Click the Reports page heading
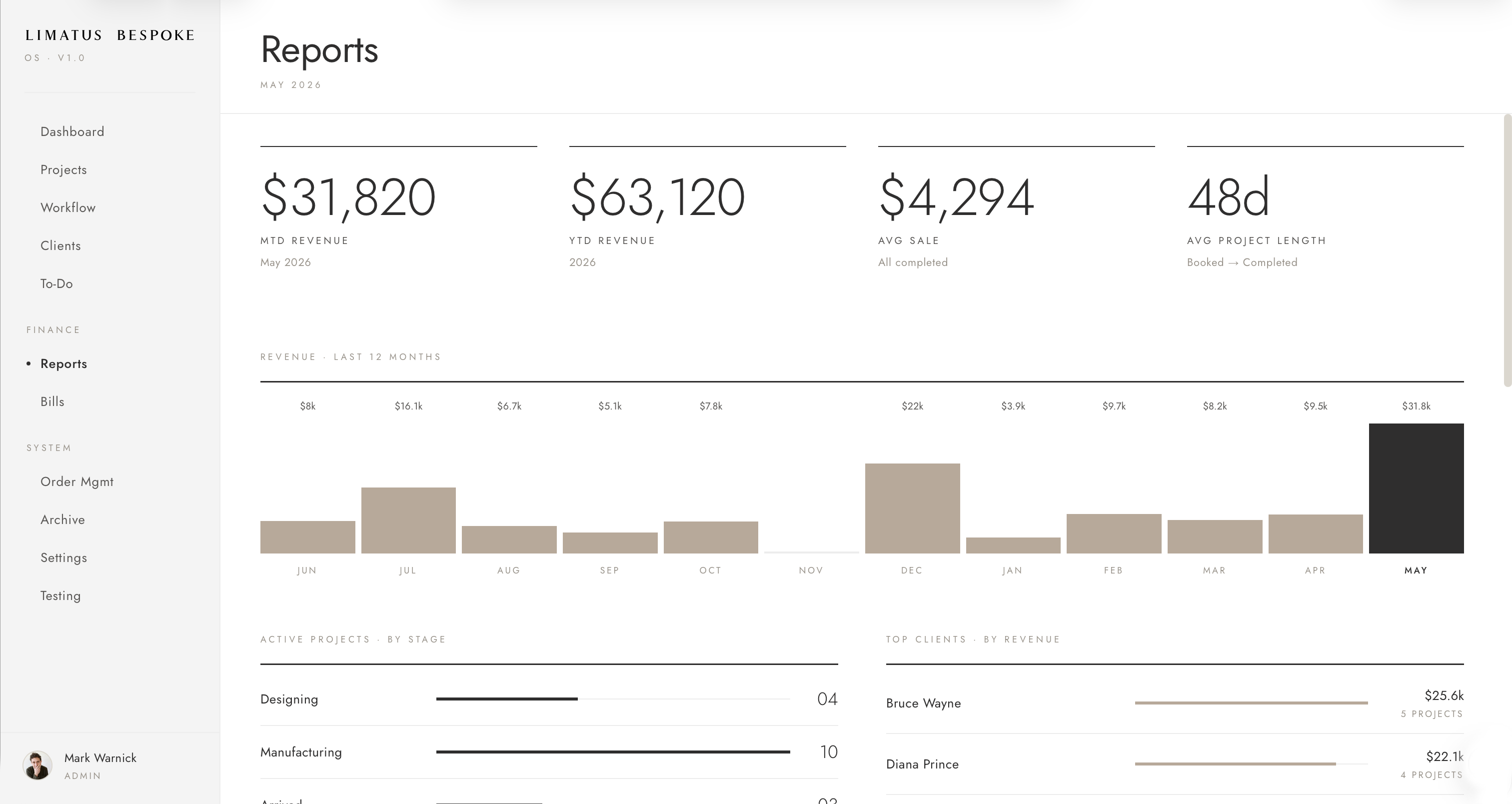The width and height of the screenshot is (1512, 804). pyautogui.click(x=319, y=50)
